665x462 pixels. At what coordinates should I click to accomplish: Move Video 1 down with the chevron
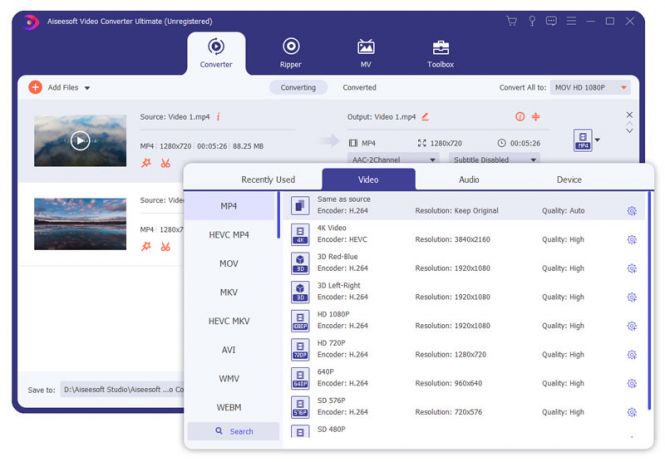click(629, 131)
